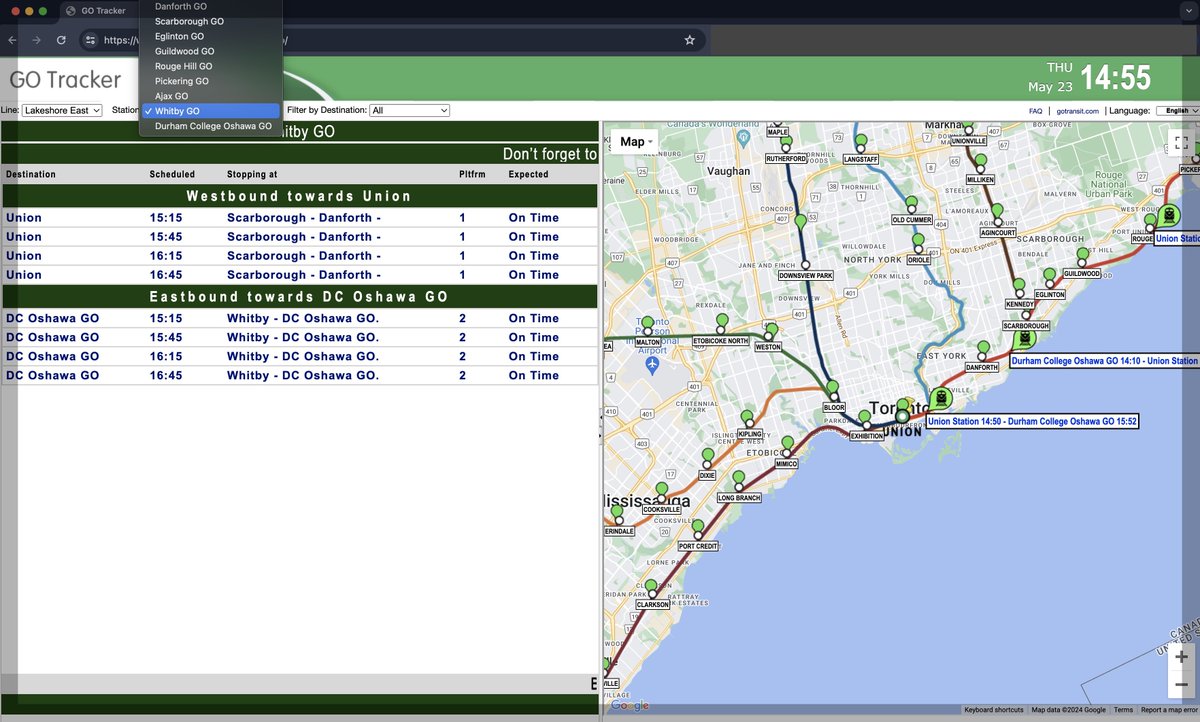Click the Eglinton station pin on map
Image resolution: width=1200 pixels, height=722 pixels.
pos(1049,276)
